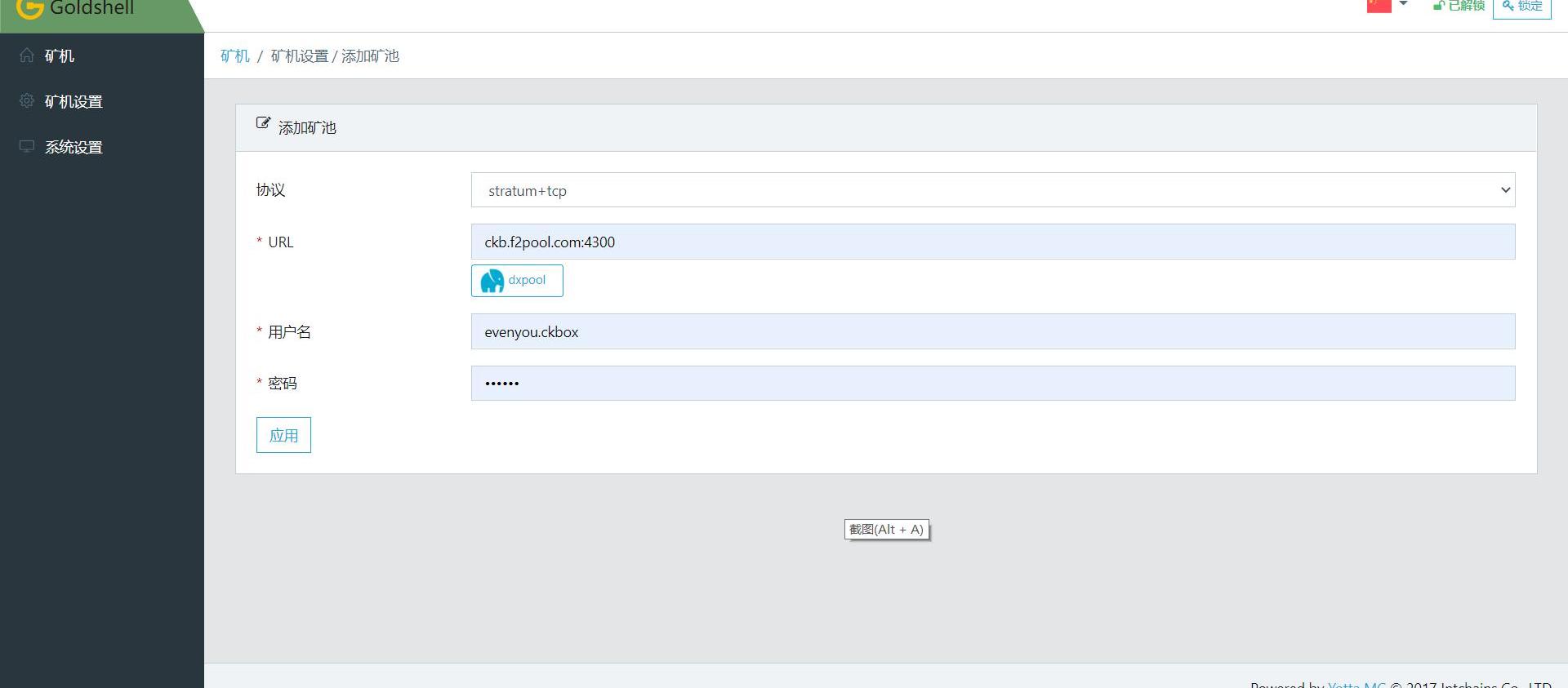Click the home icon beside 矿机
The height and width of the screenshot is (688, 1568).
click(x=27, y=55)
